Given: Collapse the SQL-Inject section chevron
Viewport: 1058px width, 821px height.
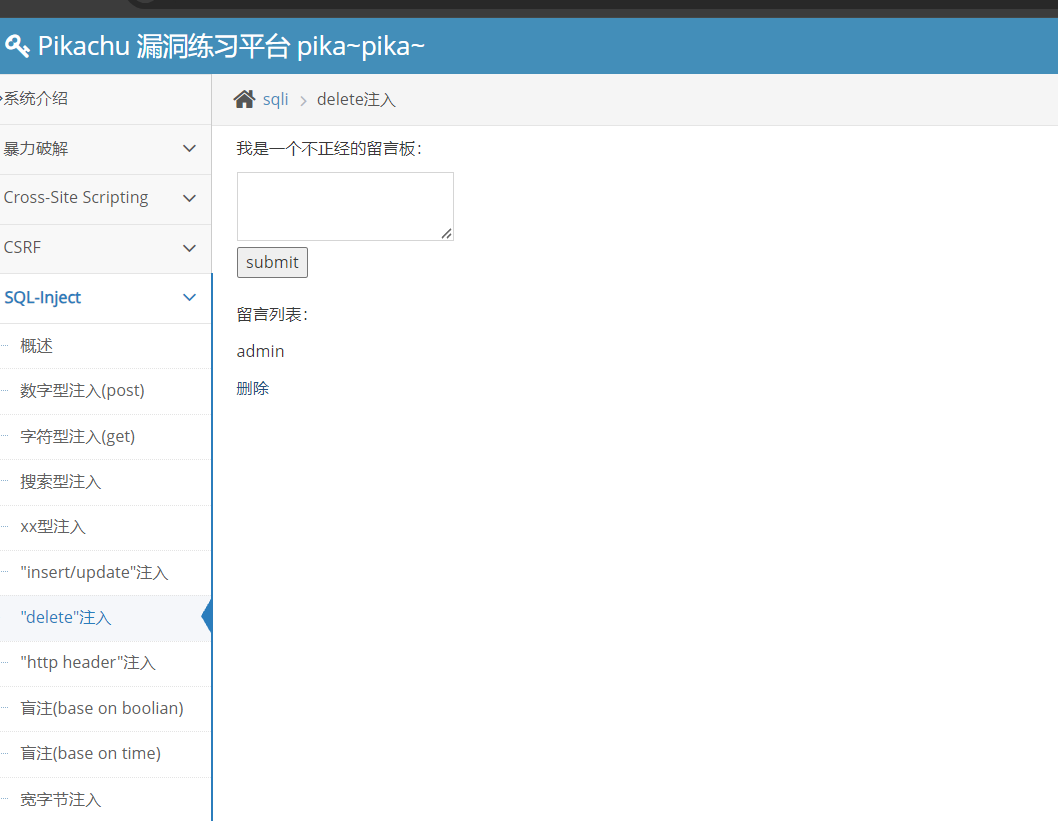Looking at the screenshot, I should point(190,297).
